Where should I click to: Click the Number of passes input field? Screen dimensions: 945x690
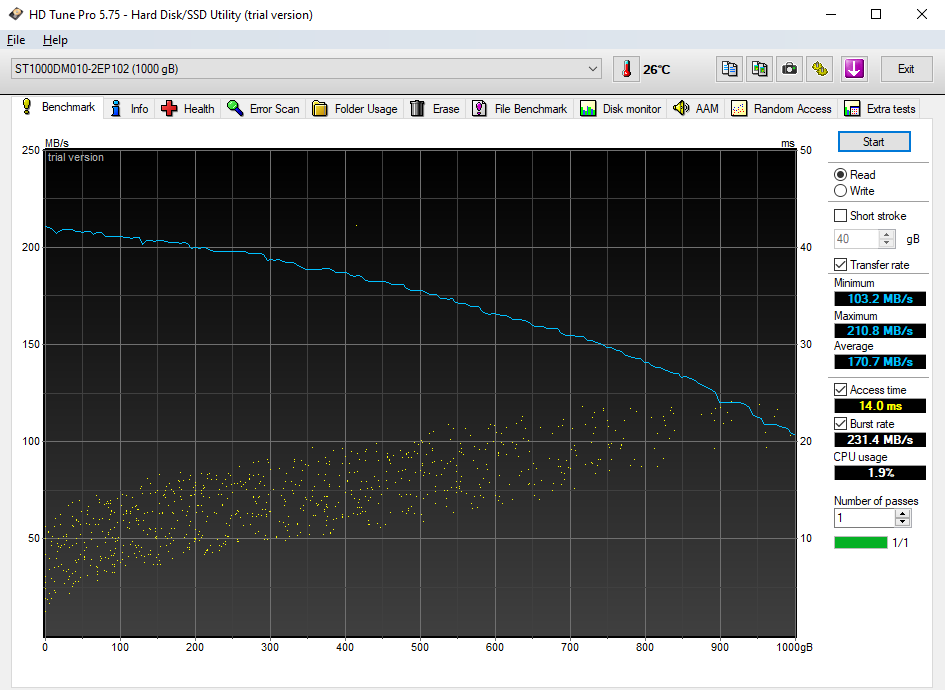(865, 518)
